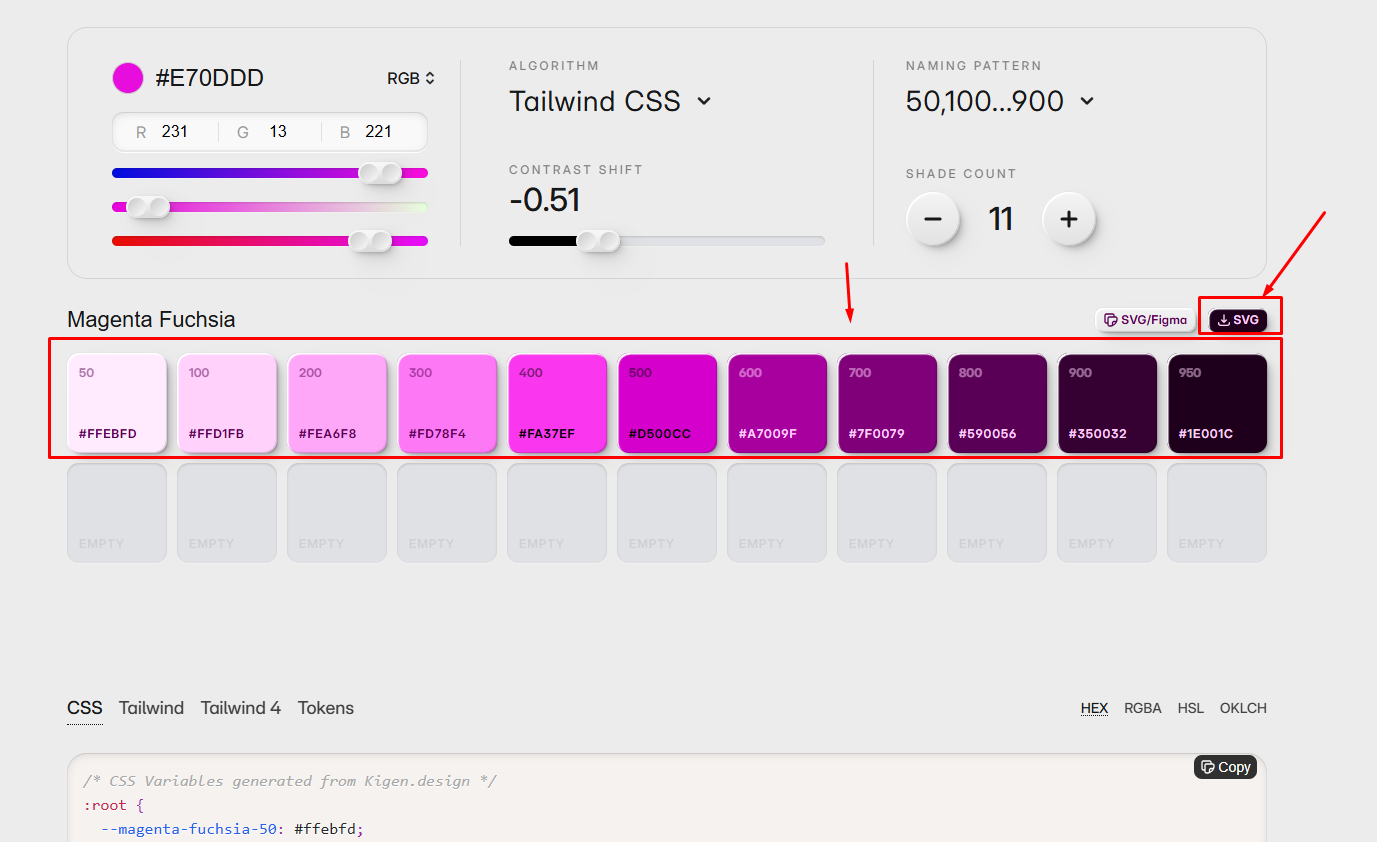This screenshot has width=1377, height=842.
Task: Open the SVG/Figma export option
Action: click(x=1144, y=320)
